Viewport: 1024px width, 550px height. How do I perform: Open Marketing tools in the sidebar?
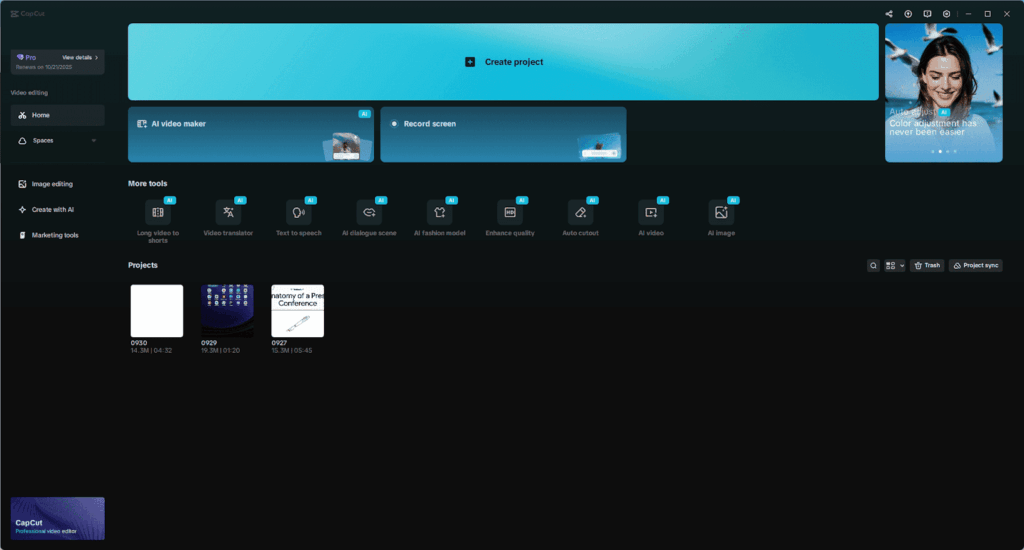tap(57, 235)
